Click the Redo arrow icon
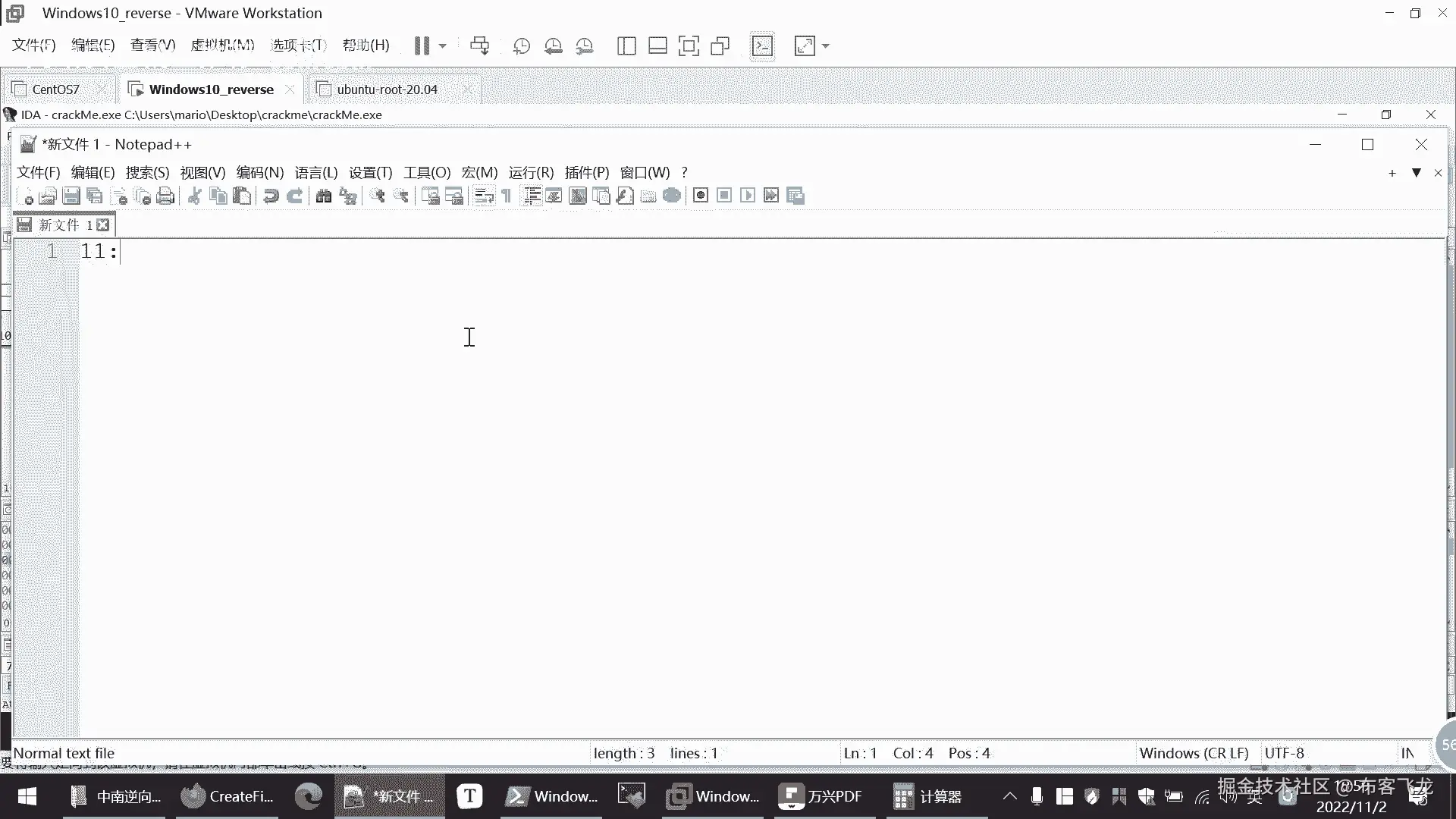The height and width of the screenshot is (819, 1456). point(295,196)
